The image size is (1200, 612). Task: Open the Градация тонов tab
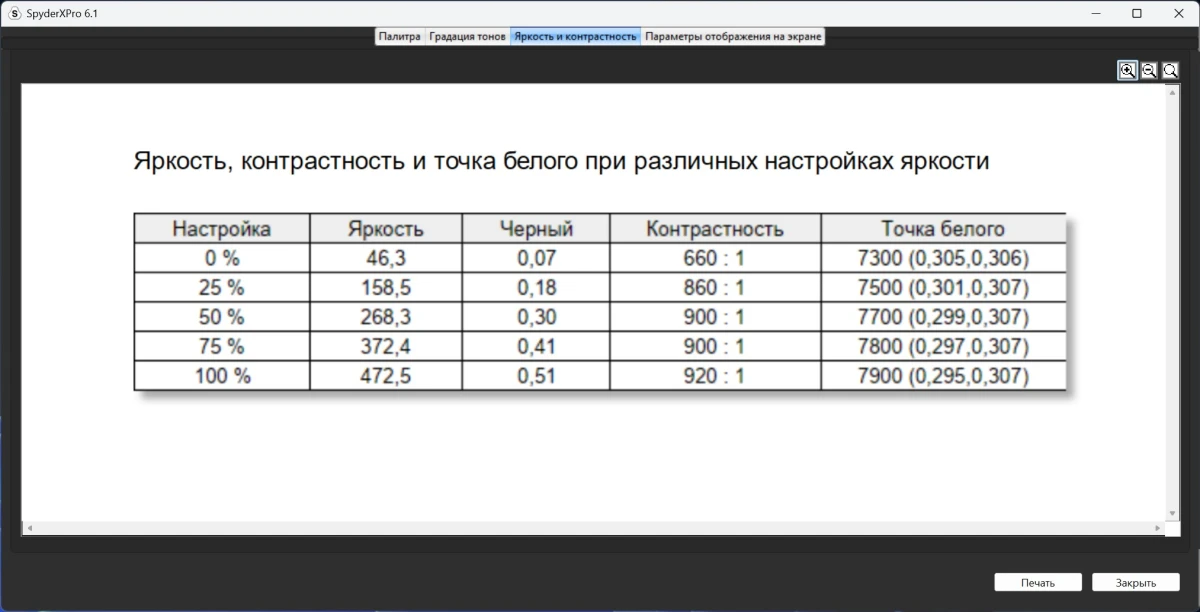click(467, 36)
